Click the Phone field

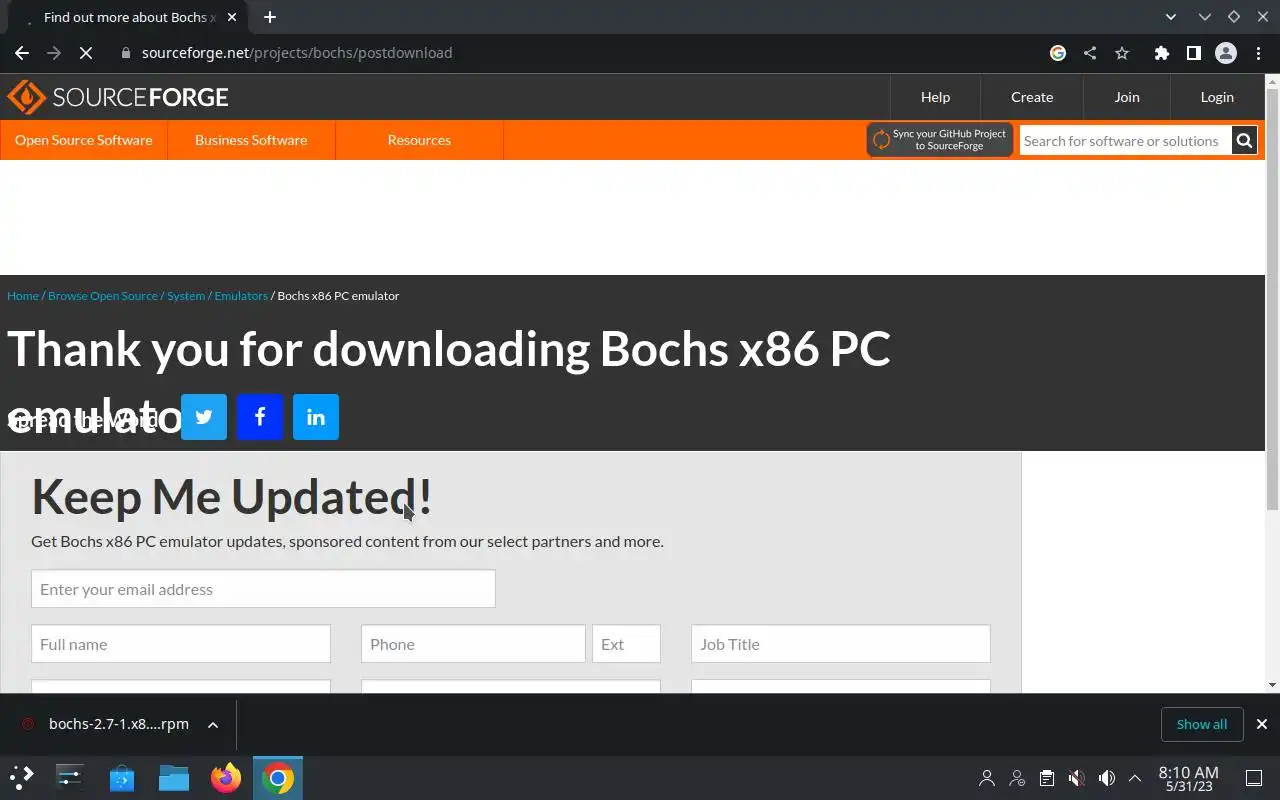(x=473, y=644)
